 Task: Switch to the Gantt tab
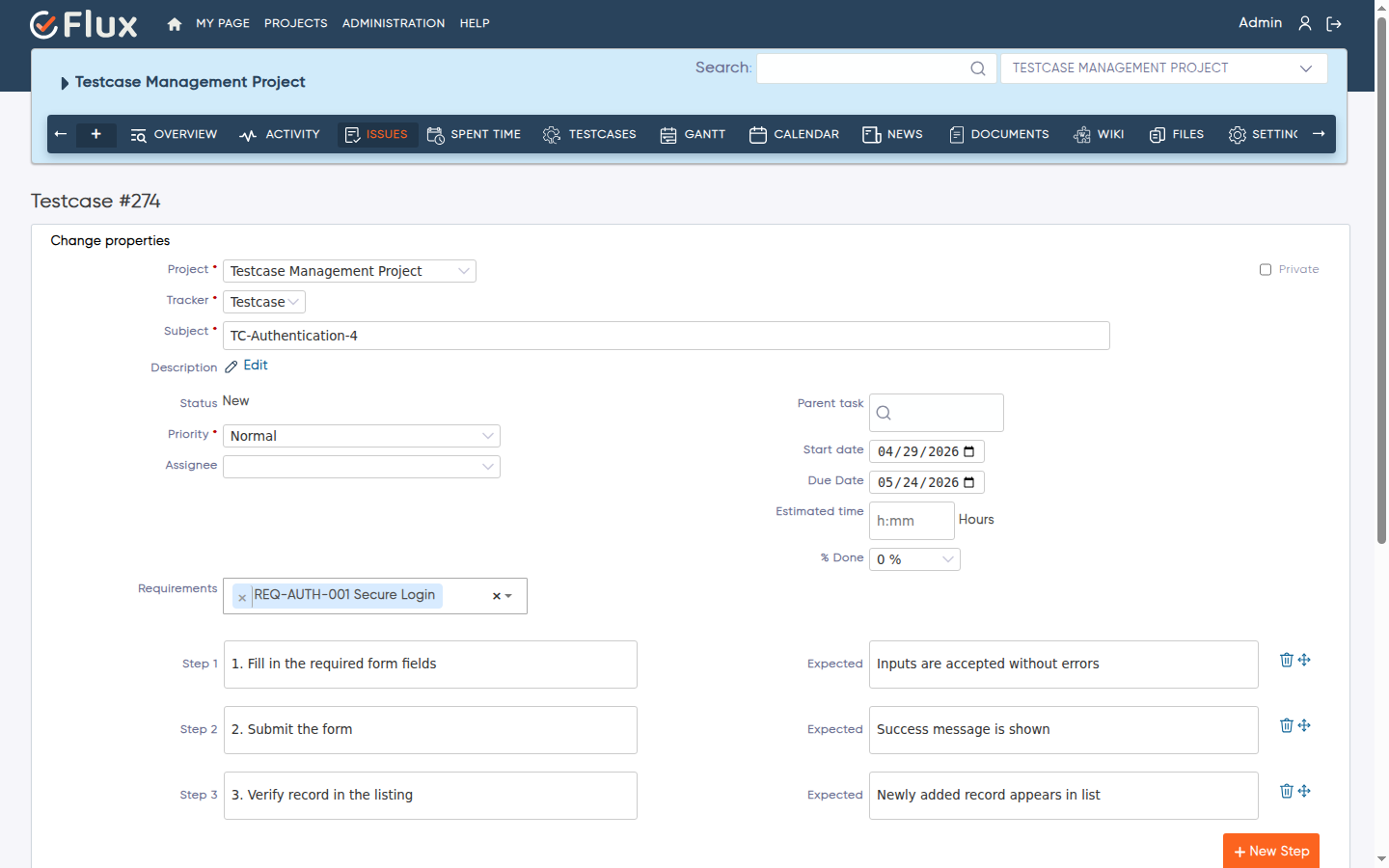click(x=693, y=134)
